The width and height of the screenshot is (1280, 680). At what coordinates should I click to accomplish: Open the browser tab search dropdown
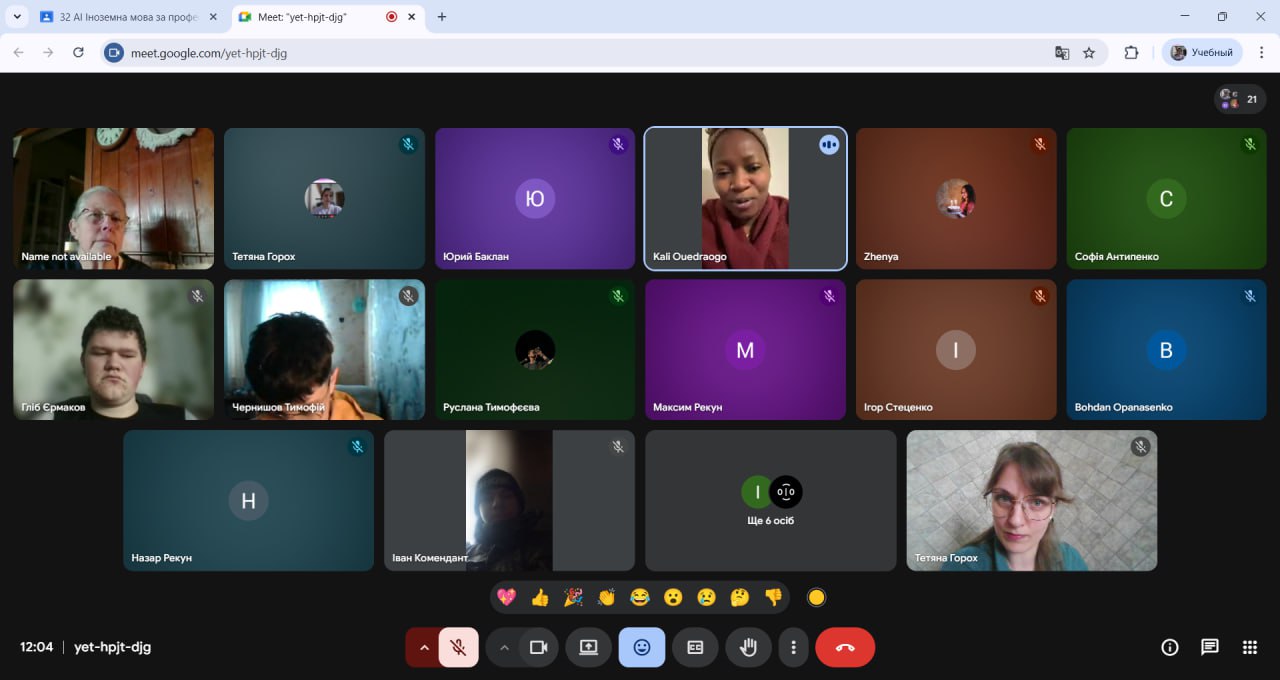17,17
